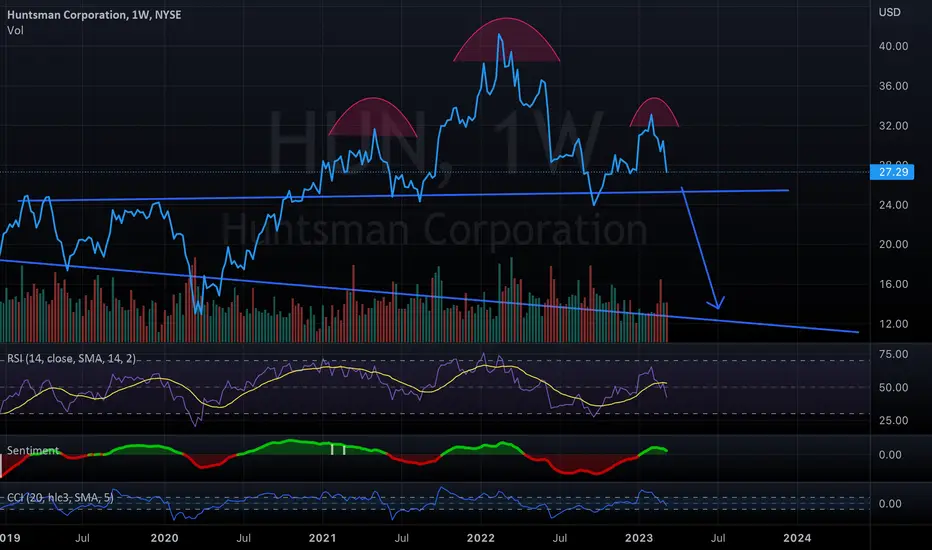Viewport: 932px width, 550px height.
Task: Click the 32.00 price axis label
Action: coord(893,125)
